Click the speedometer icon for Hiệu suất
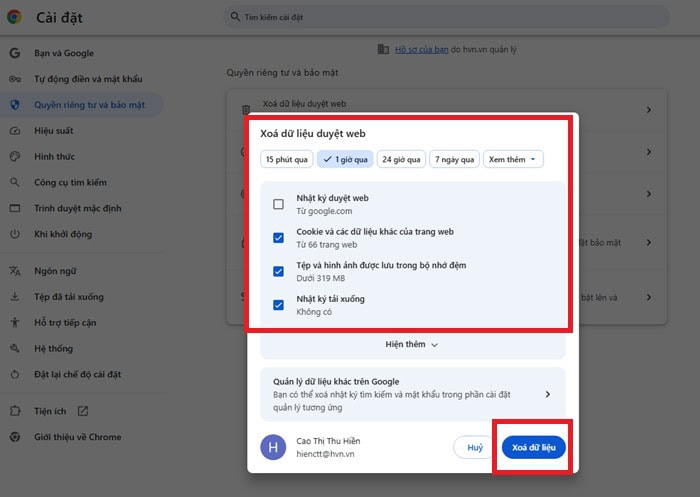Image resolution: width=700 pixels, height=497 pixels. point(15,131)
